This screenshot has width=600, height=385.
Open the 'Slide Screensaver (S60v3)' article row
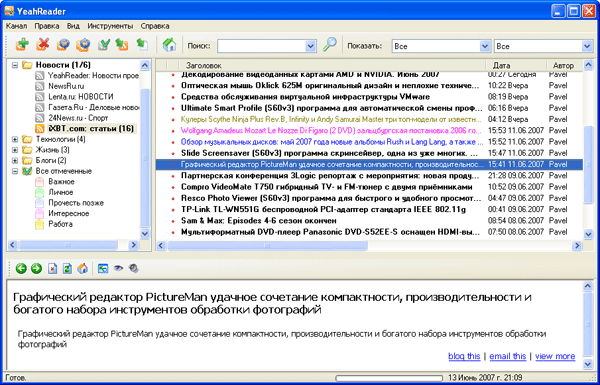tap(369, 153)
